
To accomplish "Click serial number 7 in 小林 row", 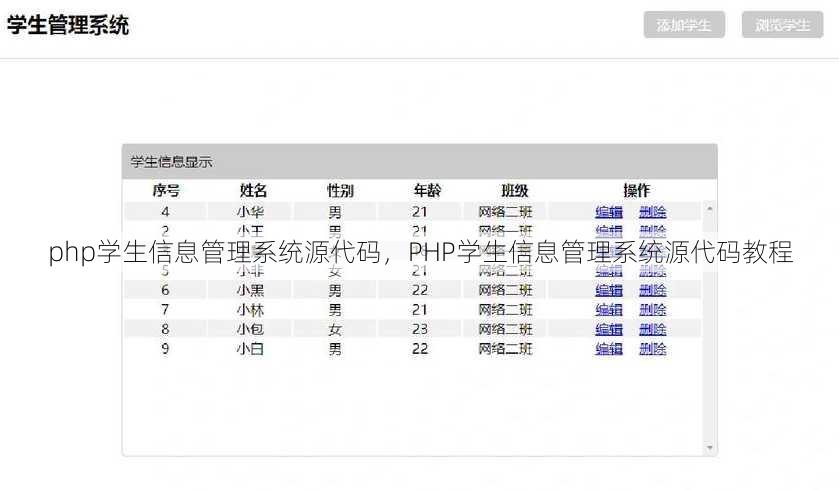I will [165, 310].
